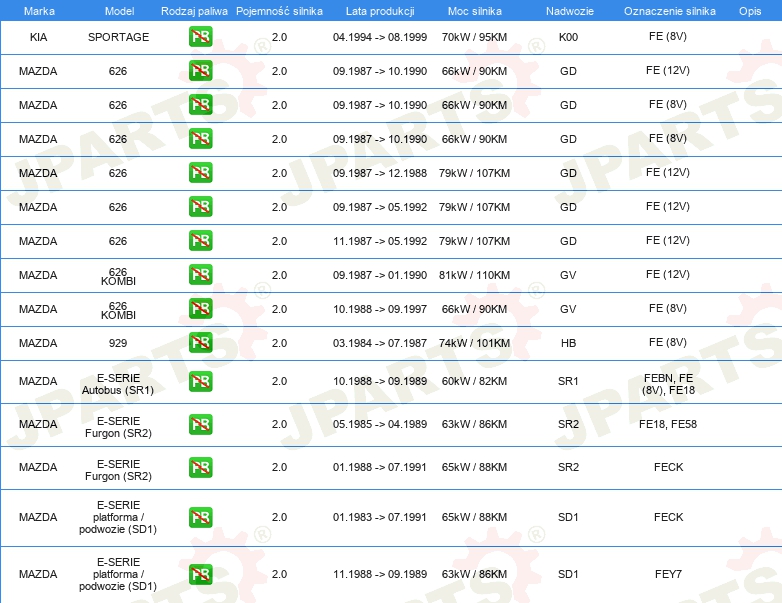
Task: Click the fuel icon in the 01.1983 -> 07.1991 platforma row
Action: (x=200, y=517)
